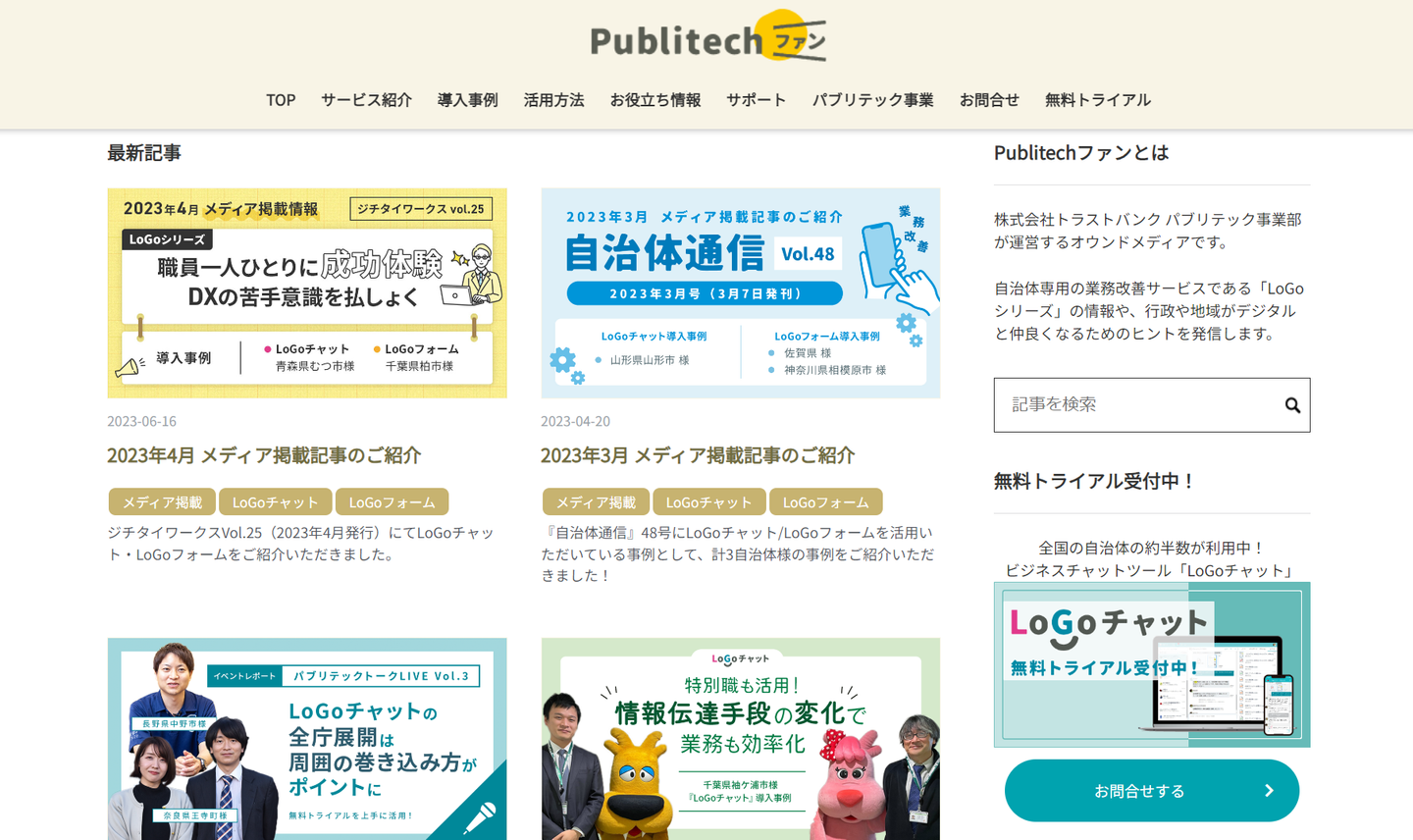Select メディア掲載 tag under March article
The image size is (1413, 840).
point(596,502)
